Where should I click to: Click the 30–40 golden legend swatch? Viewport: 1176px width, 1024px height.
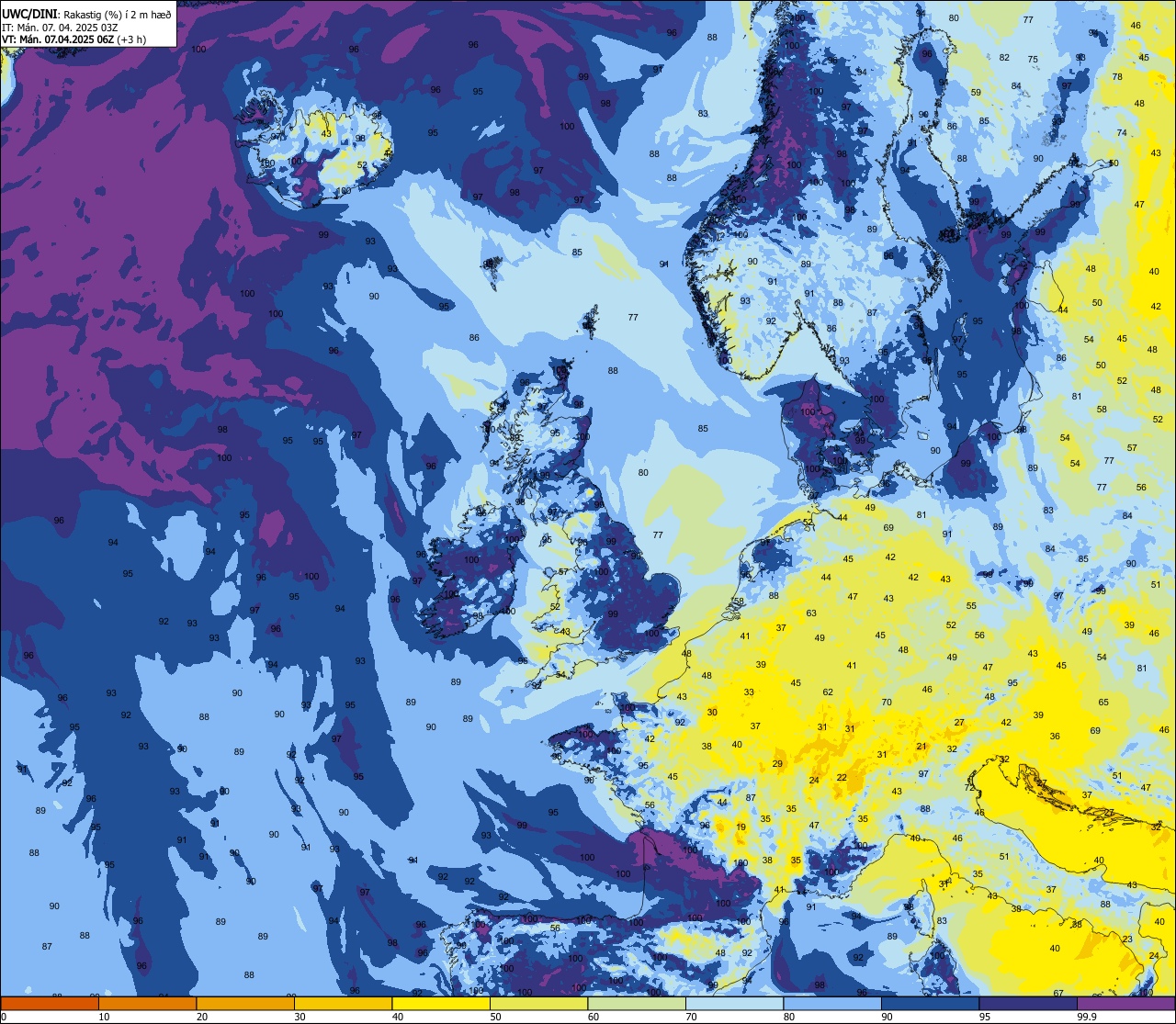[x=343, y=1003]
